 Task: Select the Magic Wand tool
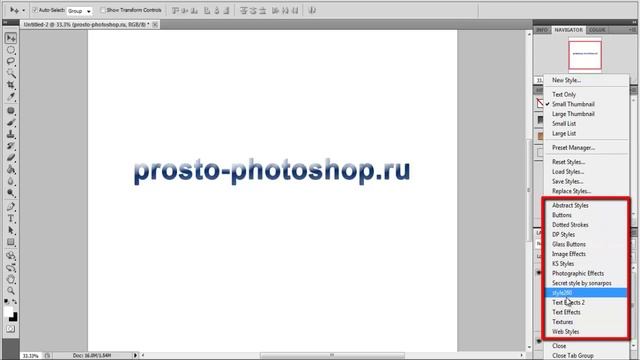pos(11,73)
